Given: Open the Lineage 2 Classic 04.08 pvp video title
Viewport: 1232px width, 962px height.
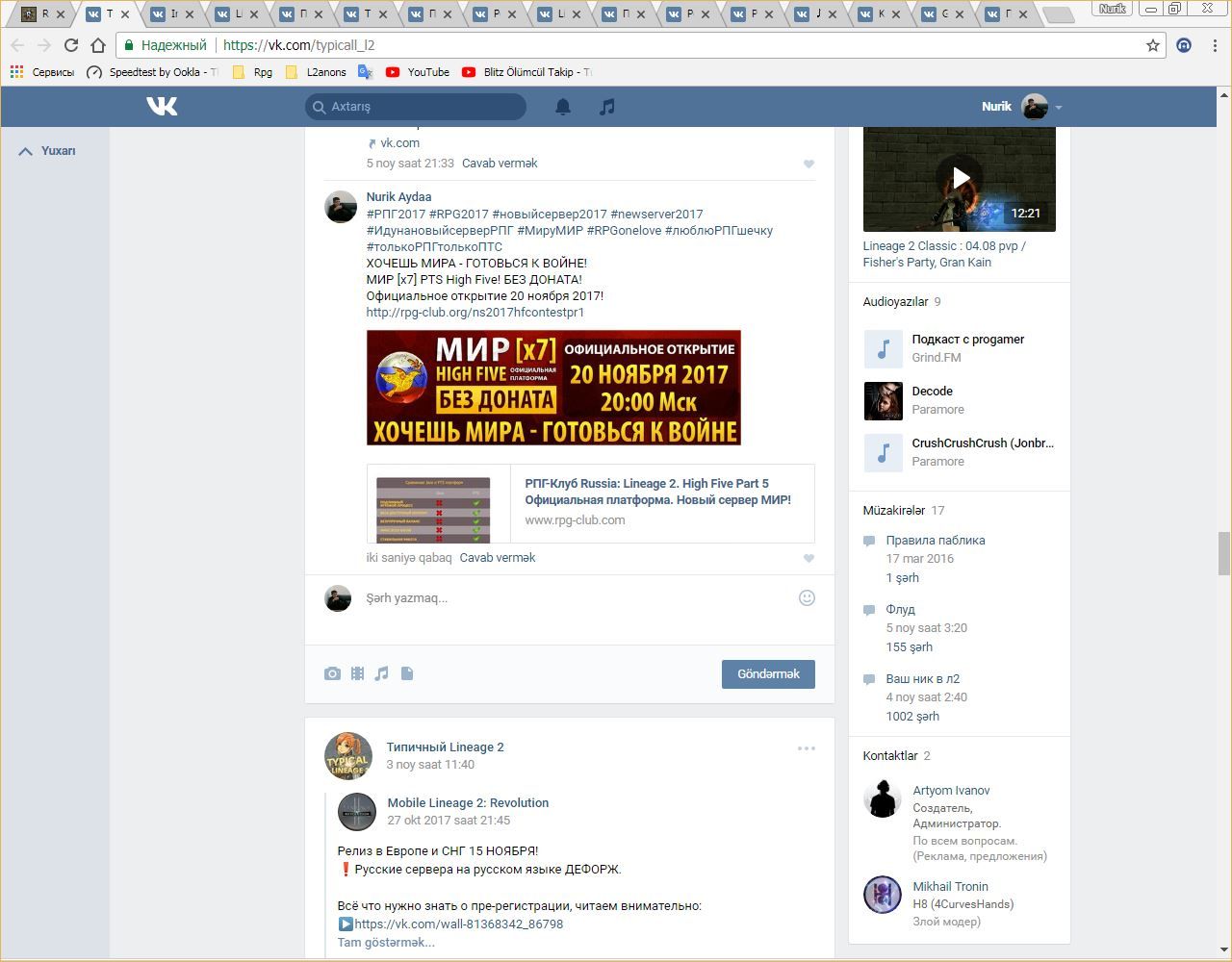Looking at the screenshot, I should pyautogui.click(x=944, y=254).
